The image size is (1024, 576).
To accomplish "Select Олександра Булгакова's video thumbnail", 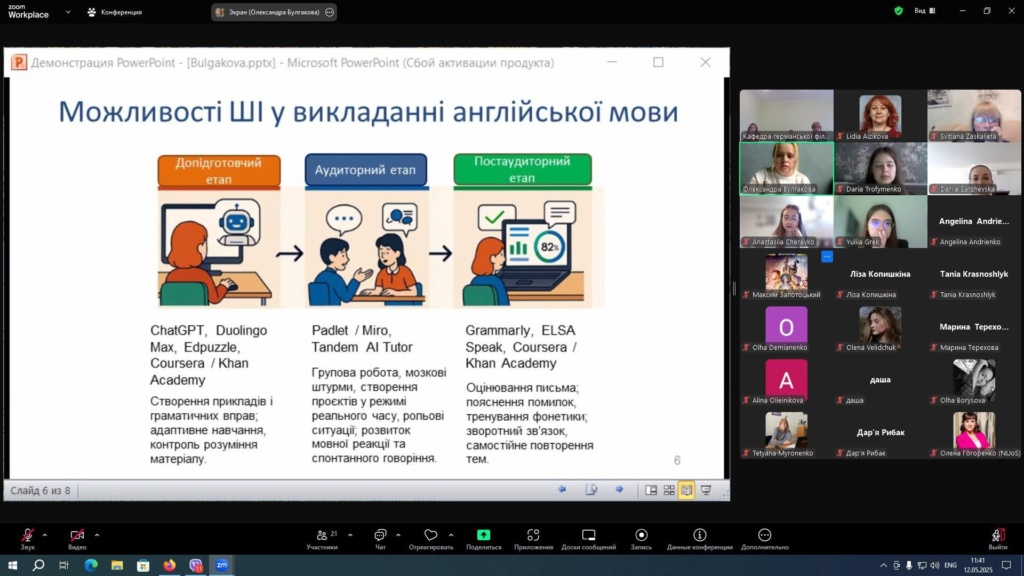I will (786, 168).
